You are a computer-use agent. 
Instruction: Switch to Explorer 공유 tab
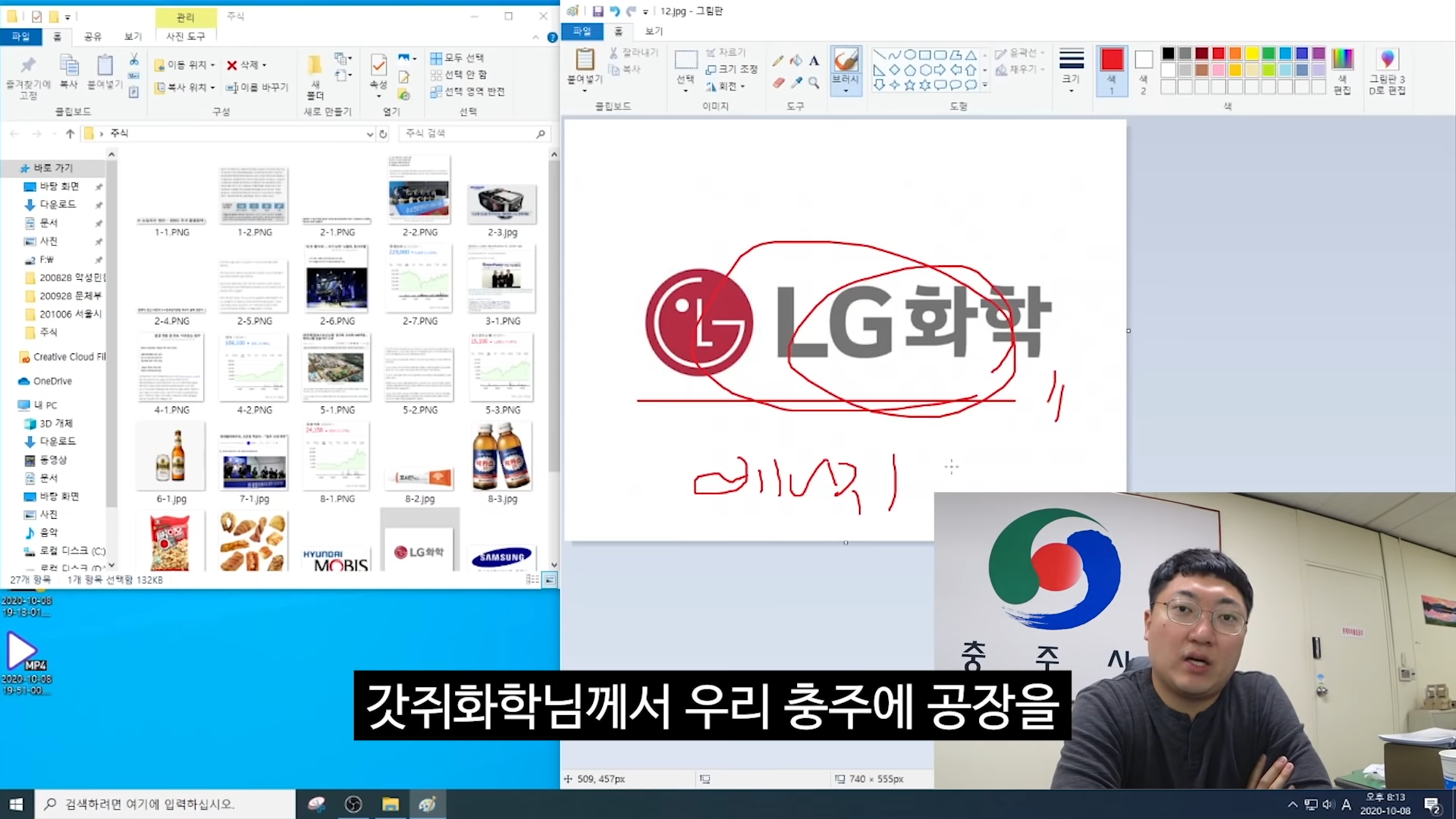[x=93, y=36]
